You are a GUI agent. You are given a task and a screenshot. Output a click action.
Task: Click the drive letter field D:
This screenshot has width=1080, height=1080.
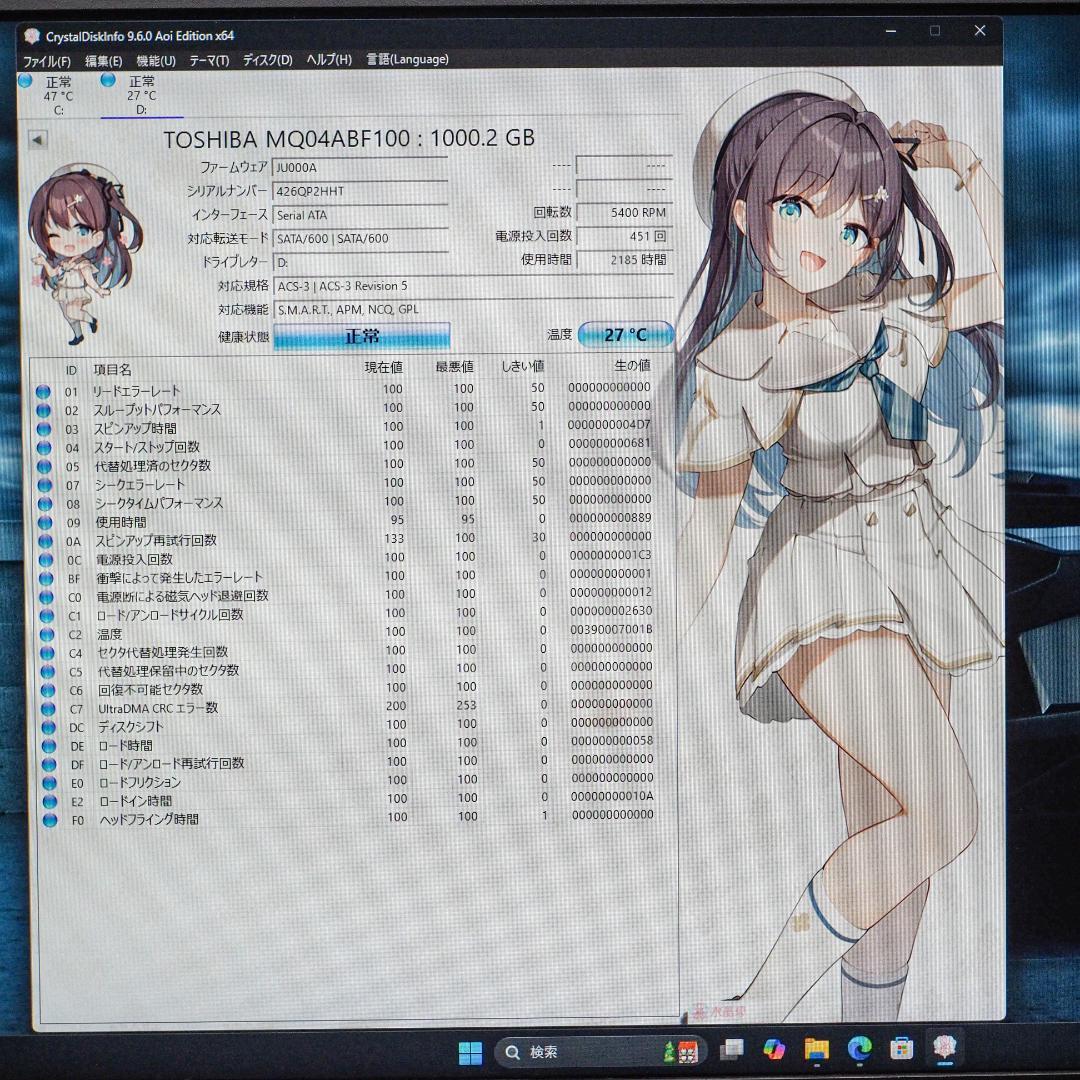(360, 262)
